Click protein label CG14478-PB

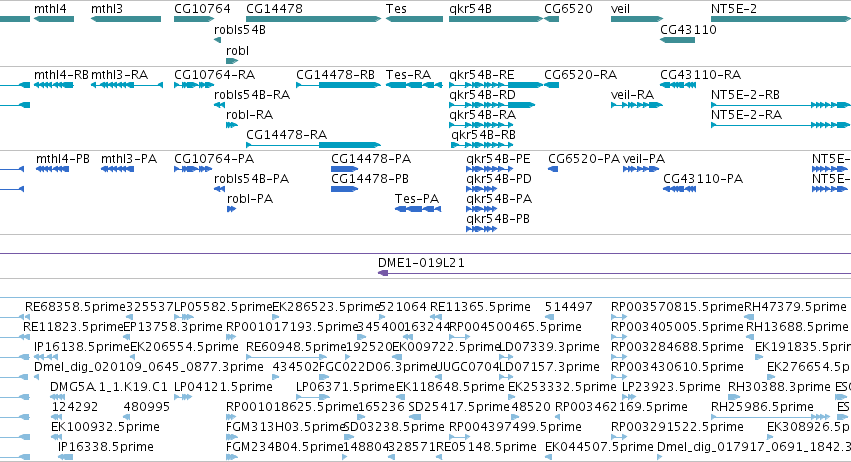[x=370, y=179]
